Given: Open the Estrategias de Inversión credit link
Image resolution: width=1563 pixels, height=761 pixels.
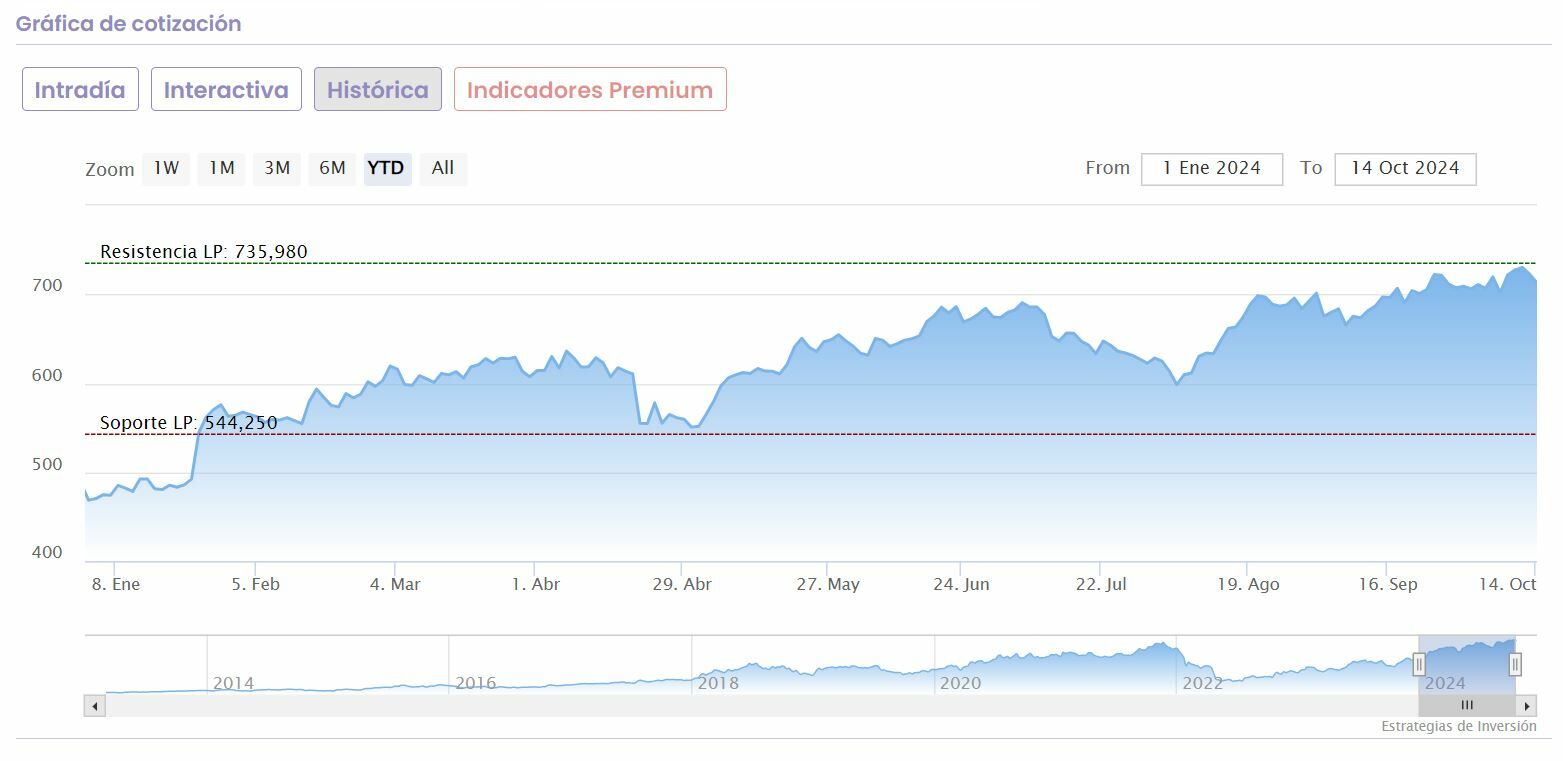Looking at the screenshot, I should point(1458,727).
